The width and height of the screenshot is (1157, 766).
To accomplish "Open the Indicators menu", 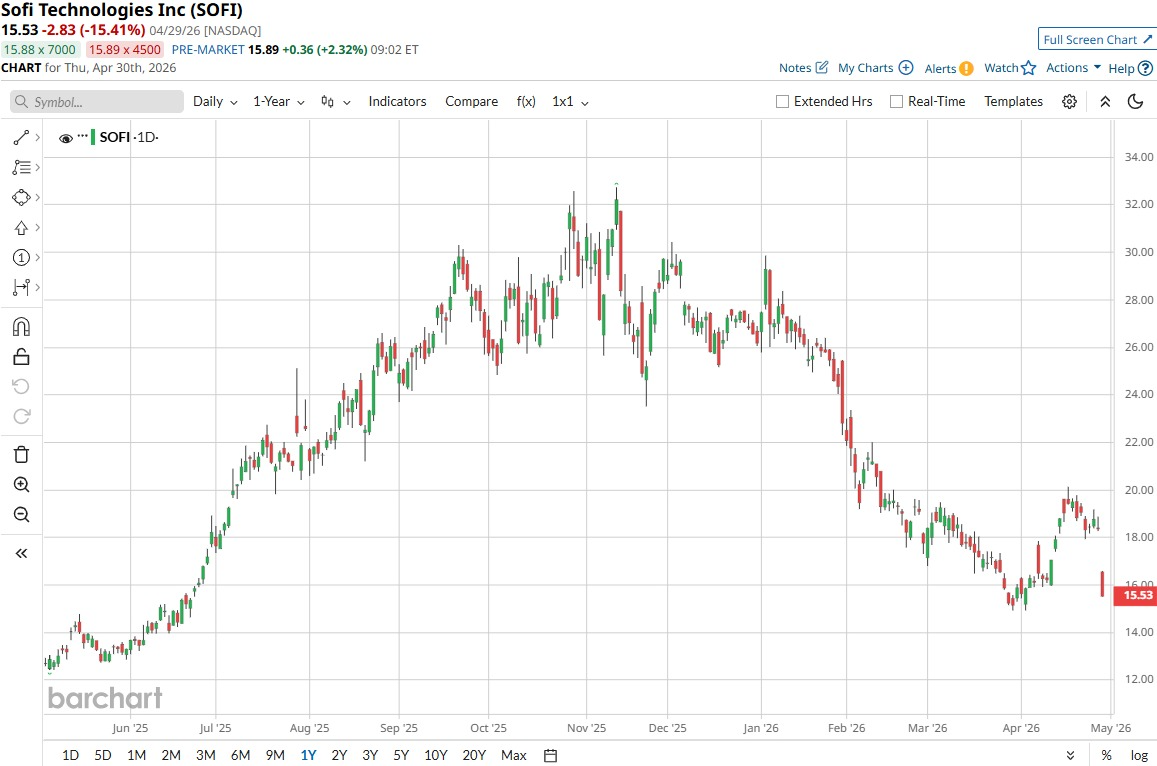I will [397, 102].
